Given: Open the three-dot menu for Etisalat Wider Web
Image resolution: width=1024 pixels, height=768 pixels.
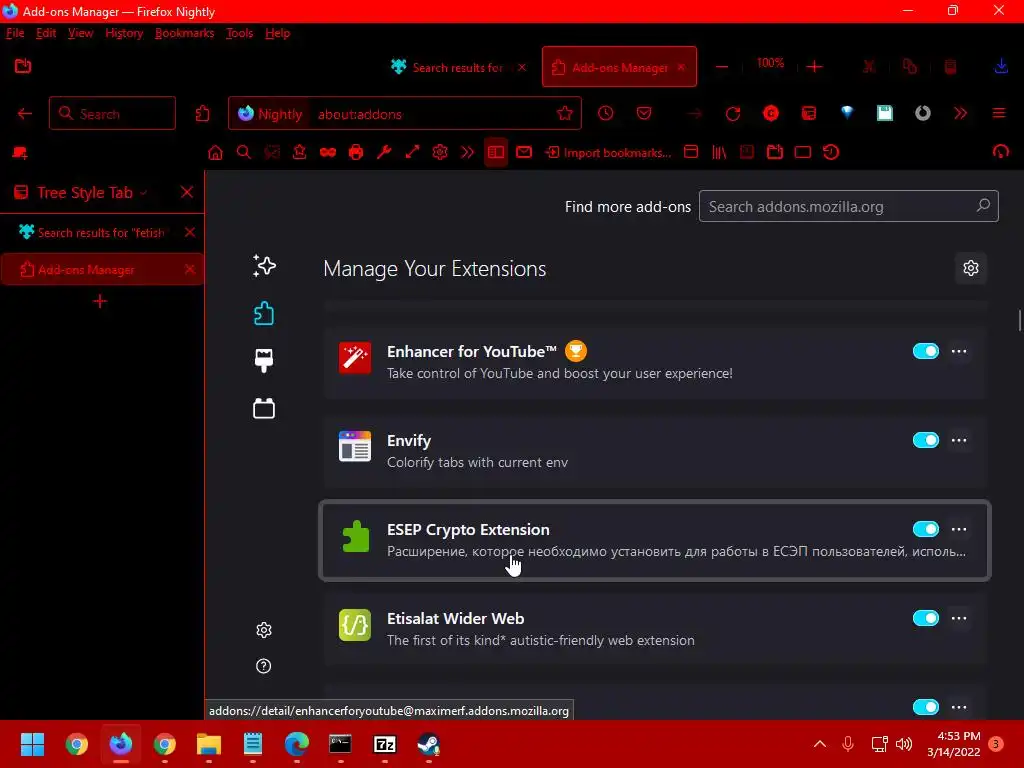Looking at the screenshot, I should click(x=959, y=618).
